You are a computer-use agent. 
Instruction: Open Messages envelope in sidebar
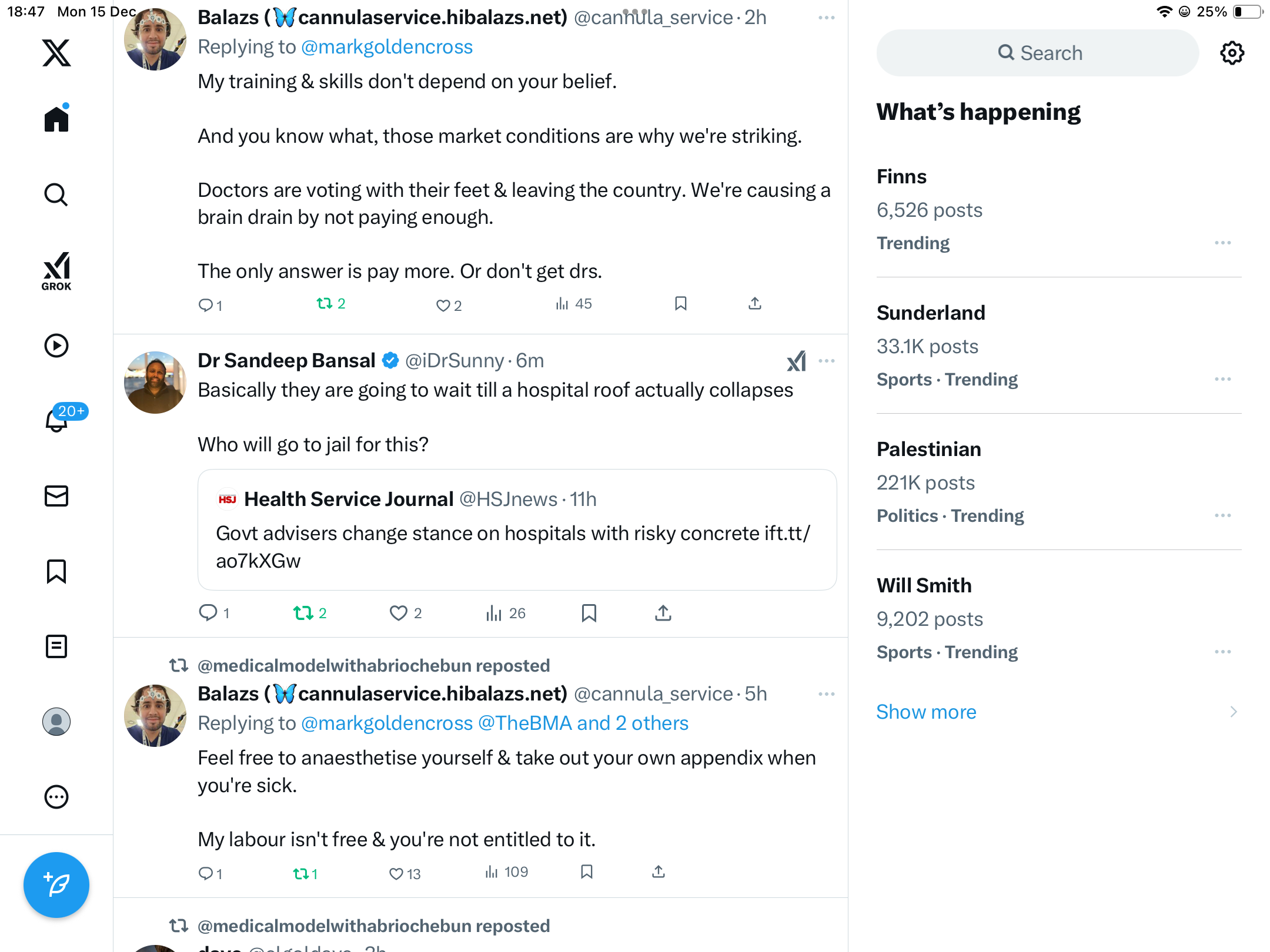pyautogui.click(x=56, y=496)
